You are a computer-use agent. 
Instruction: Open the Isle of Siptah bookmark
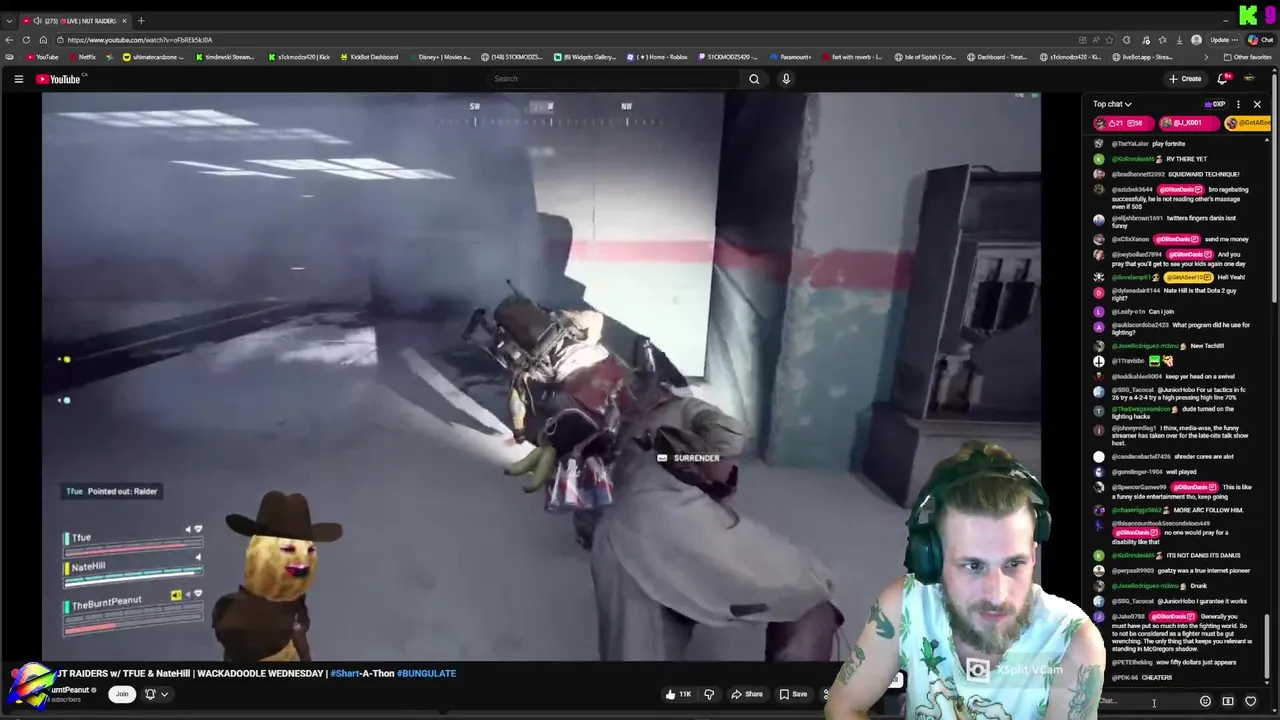[x=925, y=57]
